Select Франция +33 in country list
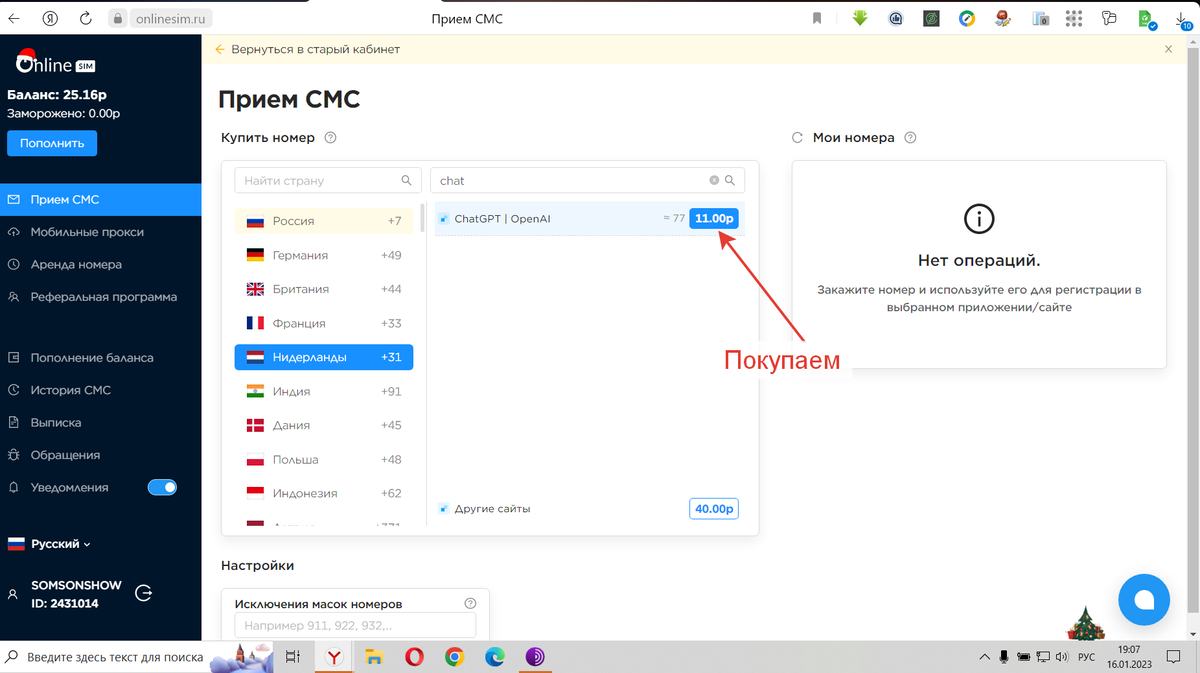The image size is (1200, 673). [x=324, y=323]
